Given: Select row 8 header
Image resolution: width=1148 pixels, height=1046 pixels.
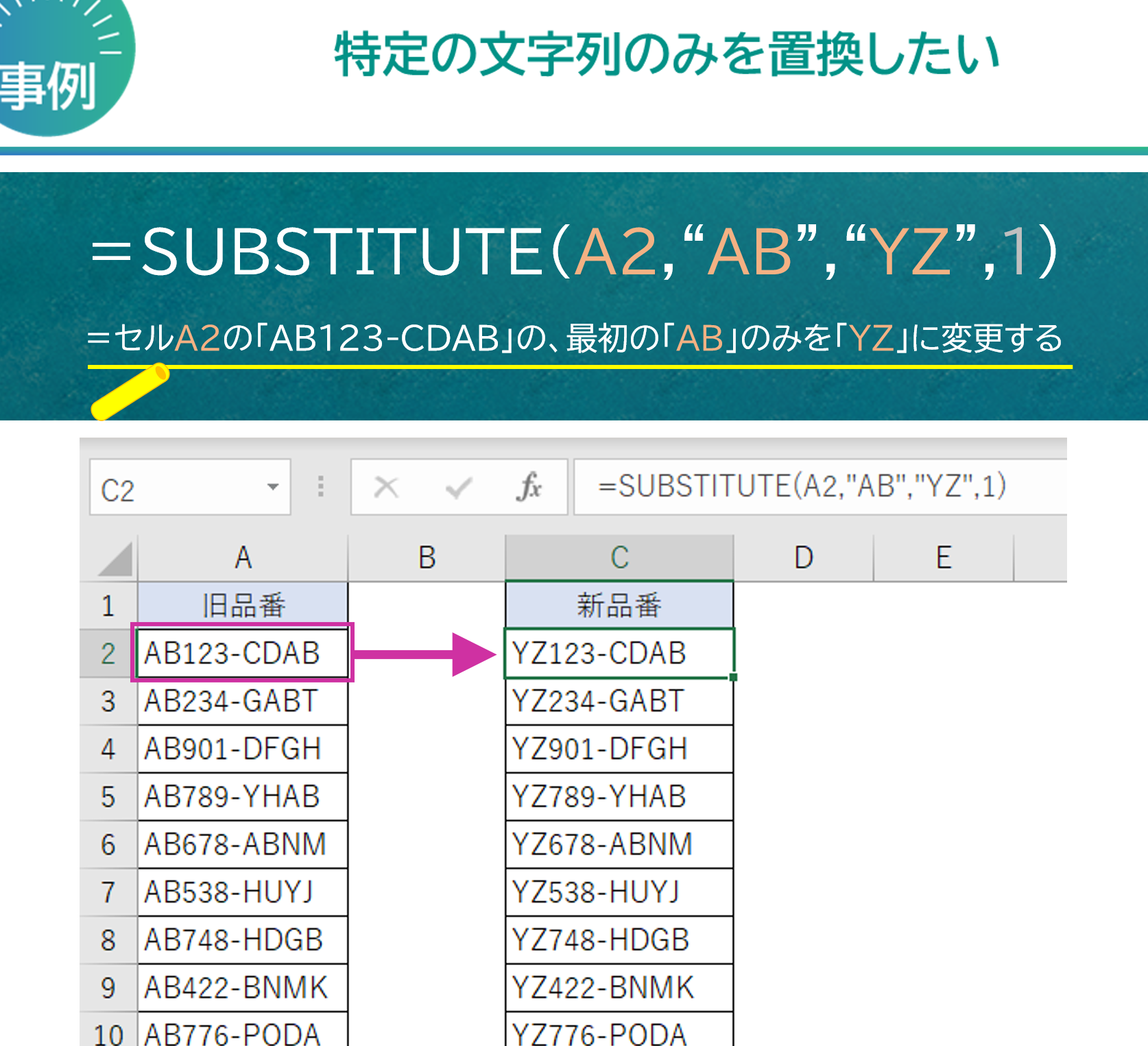Looking at the screenshot, I should coord(108,940).
